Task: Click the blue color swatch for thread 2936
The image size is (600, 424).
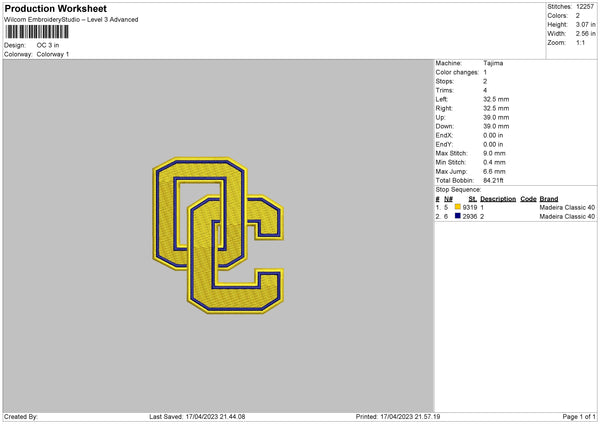Action: pos(457,216)
